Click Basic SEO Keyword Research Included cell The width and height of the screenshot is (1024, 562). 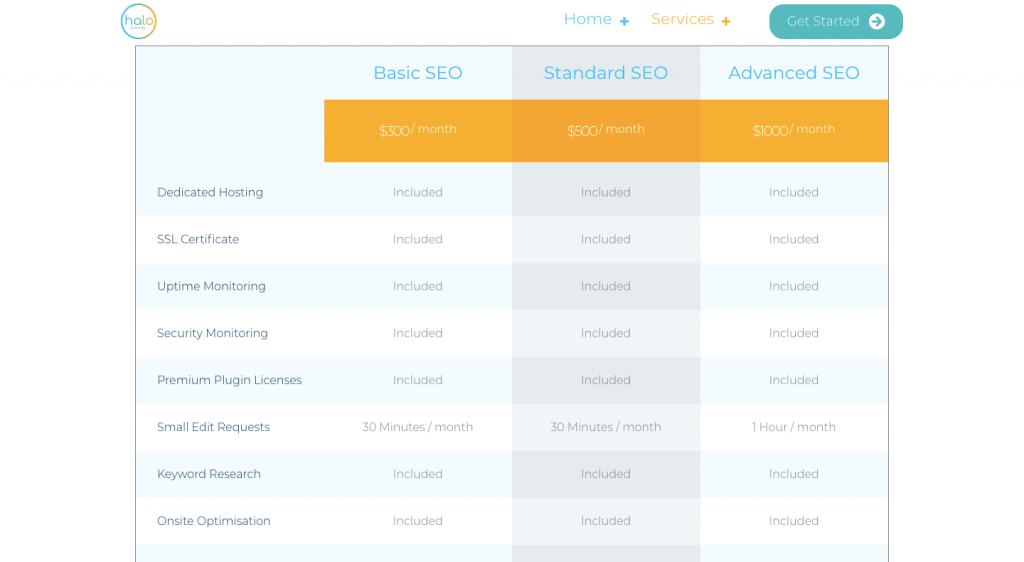click(418, 475)
